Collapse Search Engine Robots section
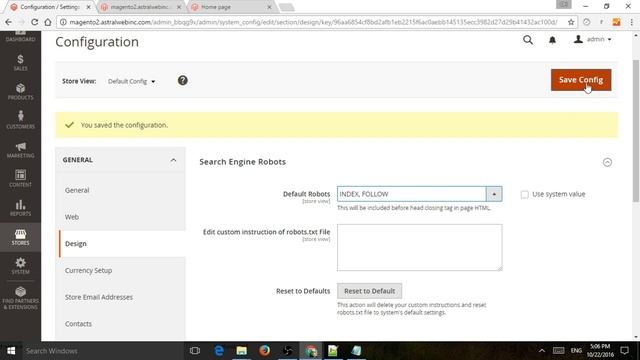The width and height of the screenshot is (640, 360). pos(607,162)
